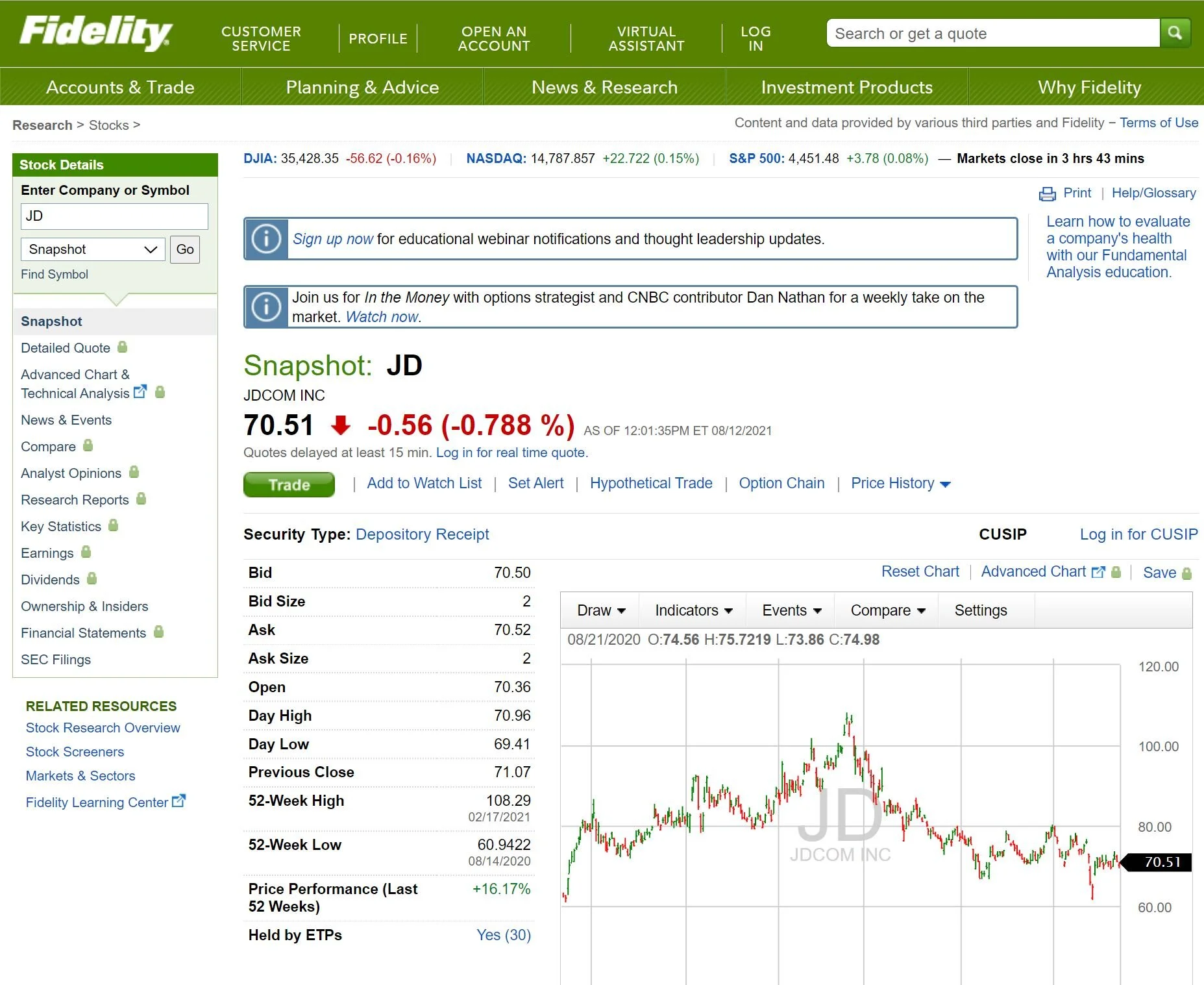This screenshot has height=985, width=1204.
Task: Open Accounts & Trade menu
Action: point(120,87)
